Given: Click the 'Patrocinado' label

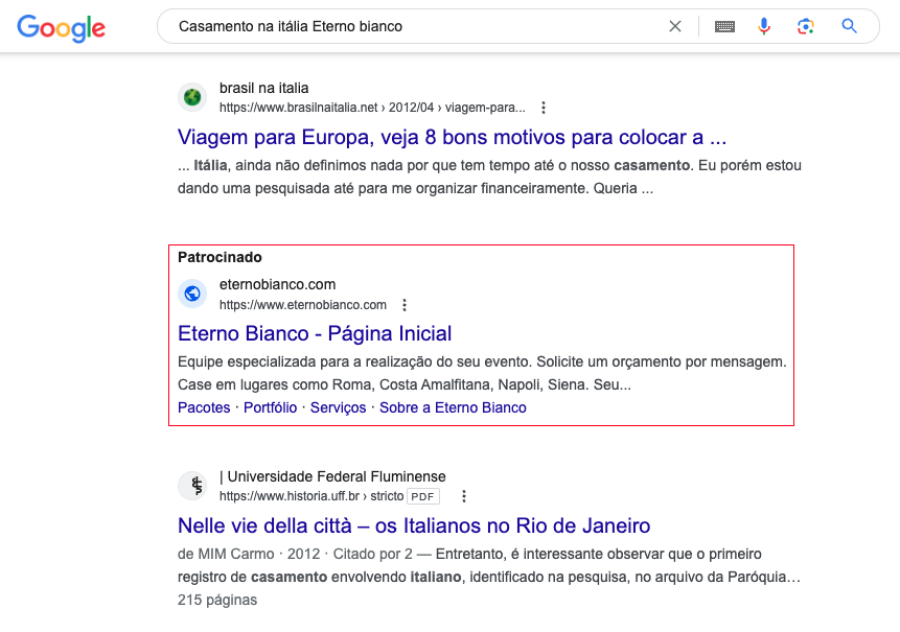Looking at the screenshot, I should click(220, 257).
